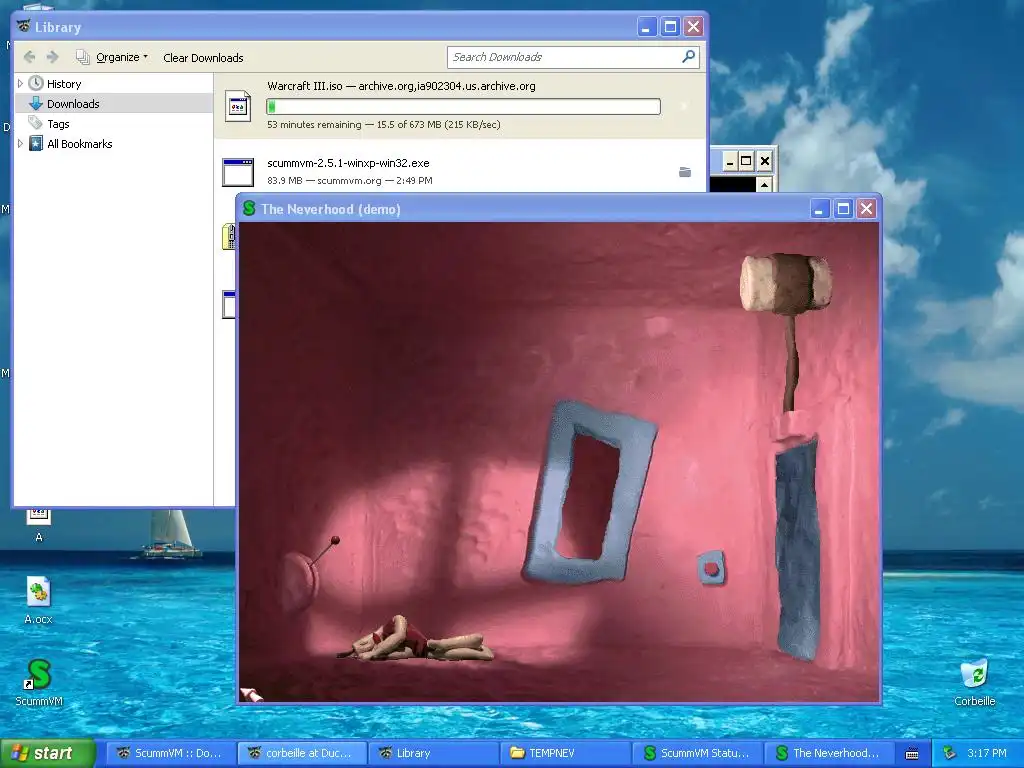Switch to The Neverhood taskbar item

(x=828, y=753)
